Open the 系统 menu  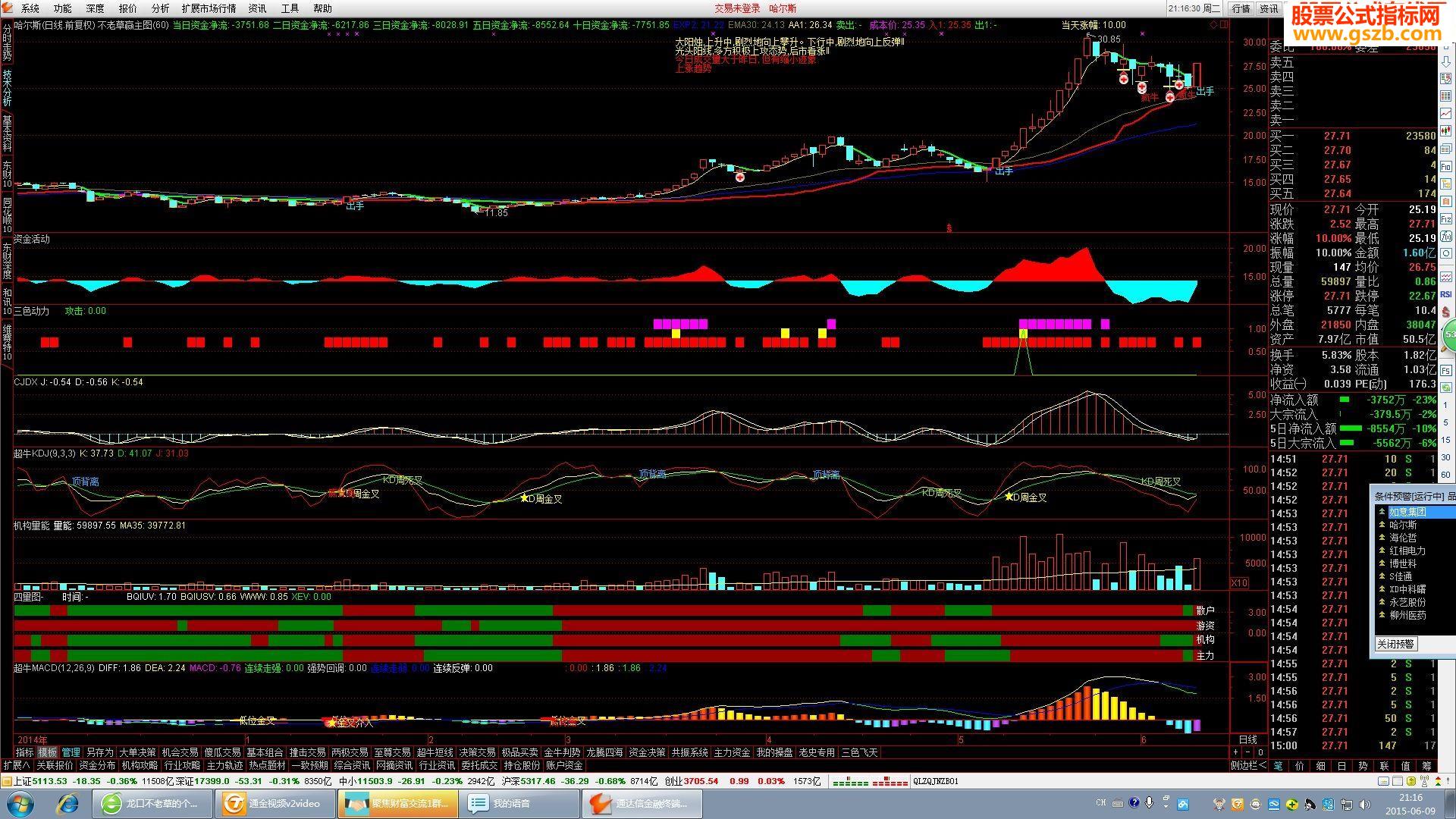[30, 8]
